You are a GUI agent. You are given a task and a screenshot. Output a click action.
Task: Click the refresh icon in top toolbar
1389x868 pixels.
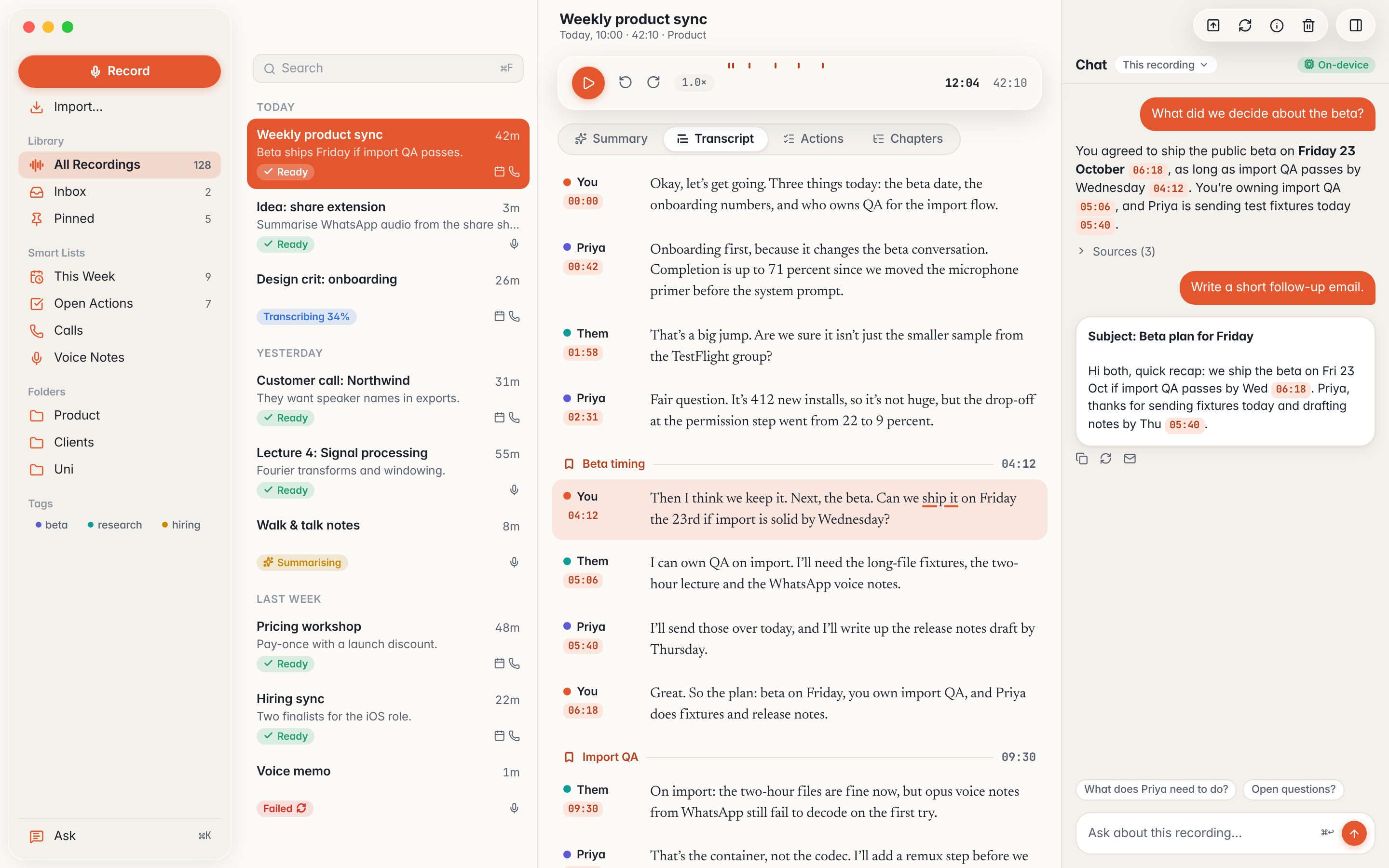pyautogui.click(x=1244, y=26)
